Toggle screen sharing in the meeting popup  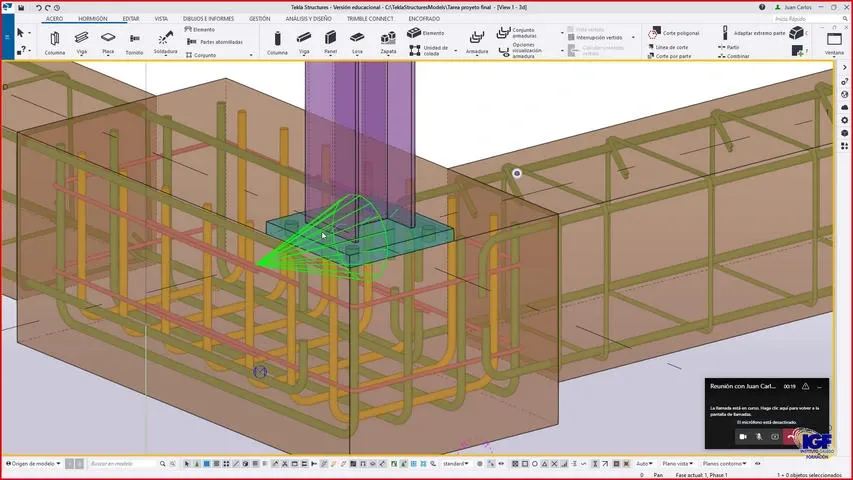click(x=775, y=436)
